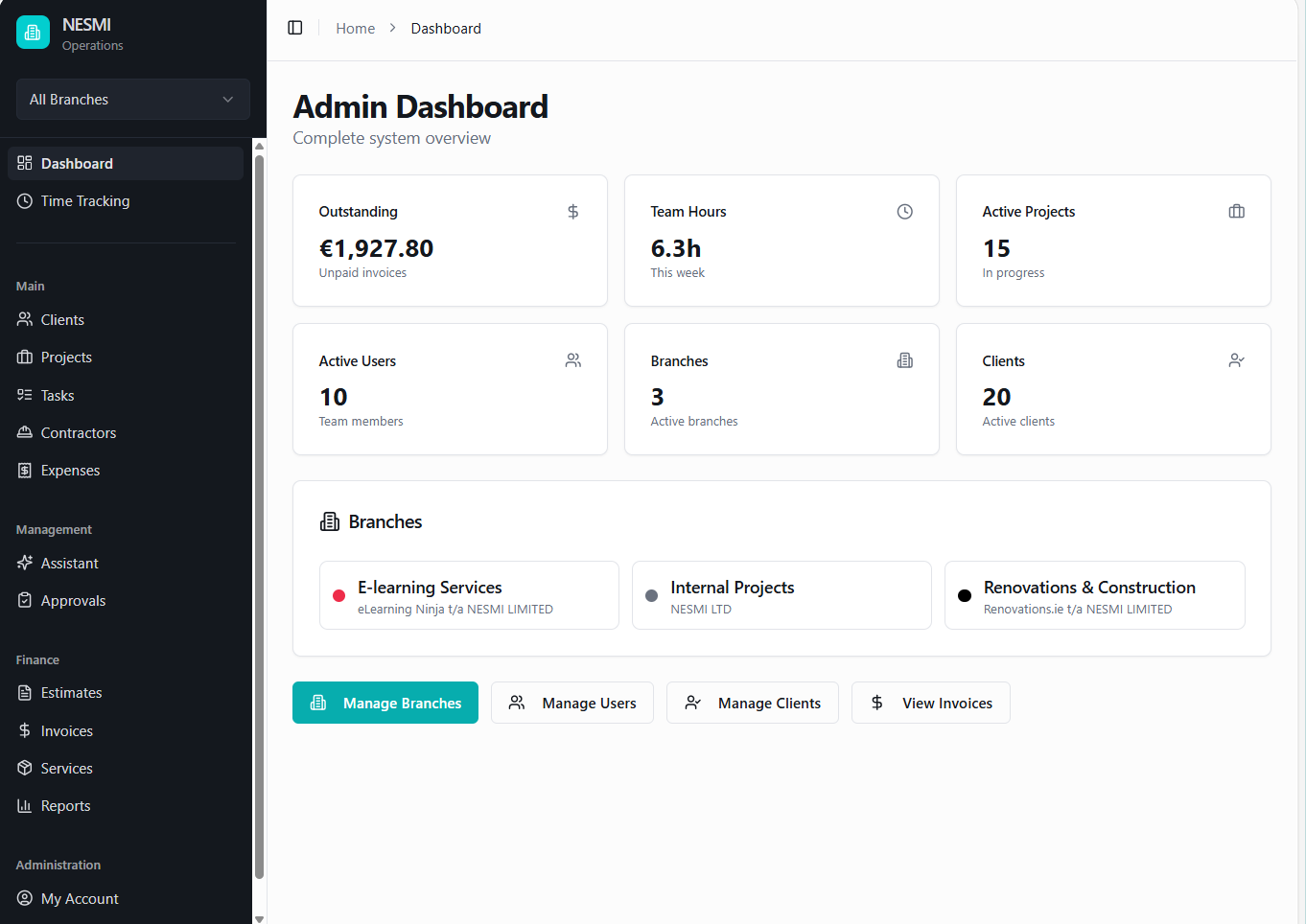Navigate to Projects in the sidebar

[x=126, y=358]
